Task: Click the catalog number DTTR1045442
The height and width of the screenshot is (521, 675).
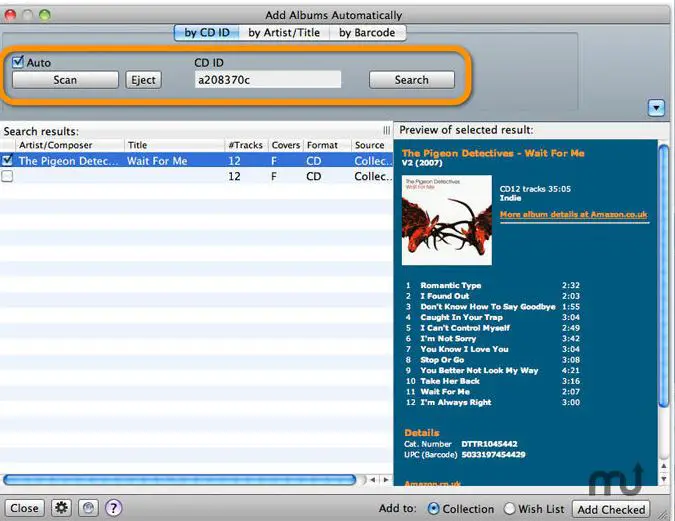Action: click(489, 444)
